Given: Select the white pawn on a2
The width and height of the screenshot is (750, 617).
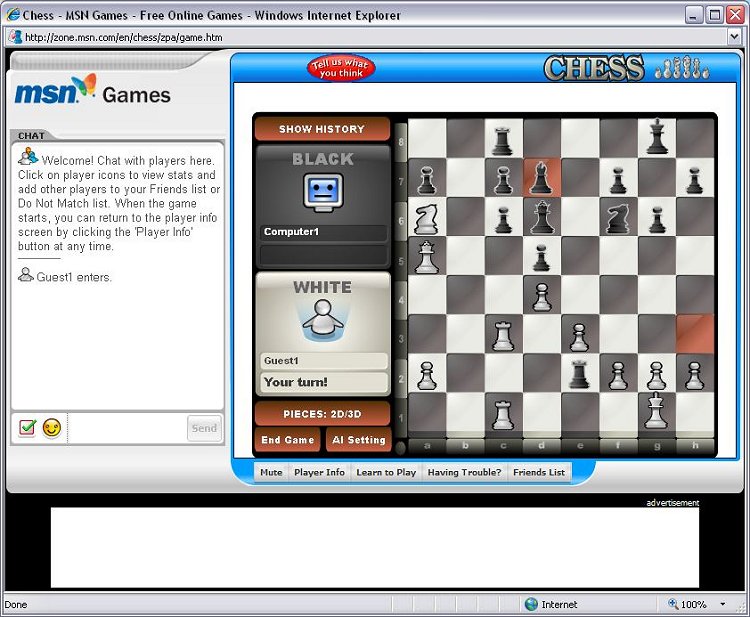Looking at the screenshot, I should 426,375.
